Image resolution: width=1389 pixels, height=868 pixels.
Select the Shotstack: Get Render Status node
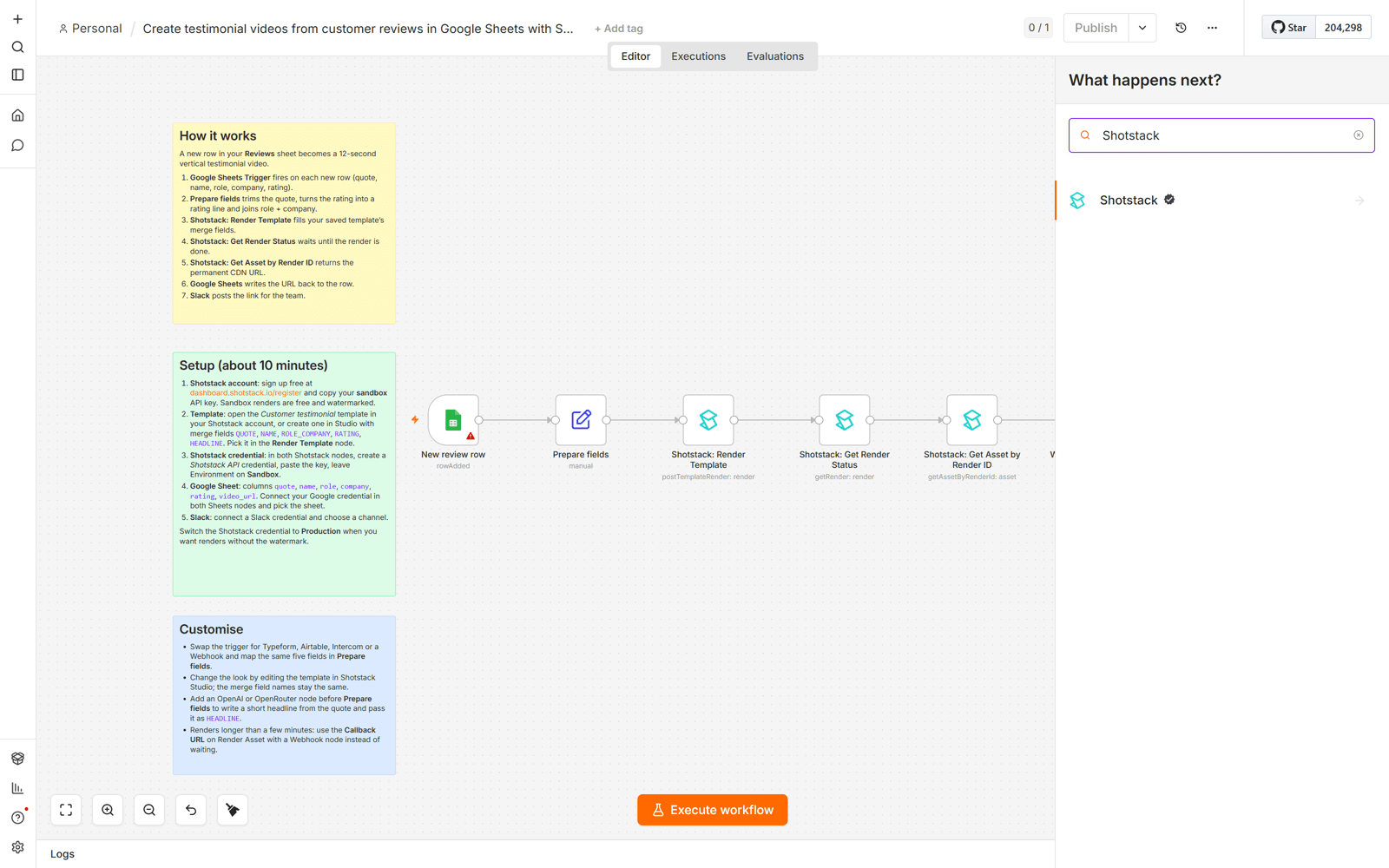845,420
